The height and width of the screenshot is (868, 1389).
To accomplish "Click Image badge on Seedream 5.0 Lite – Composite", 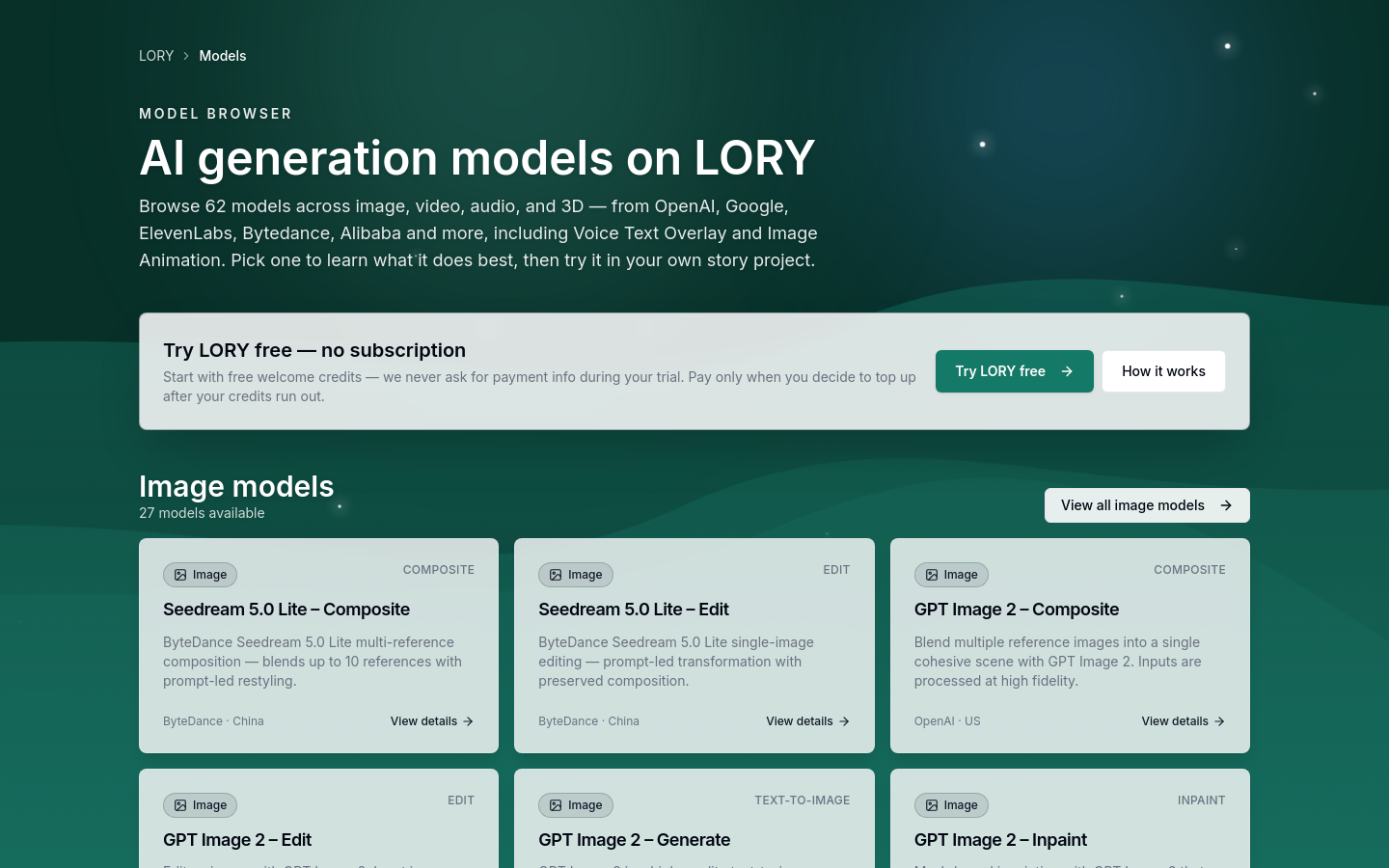I will click(x=201, y=575).
